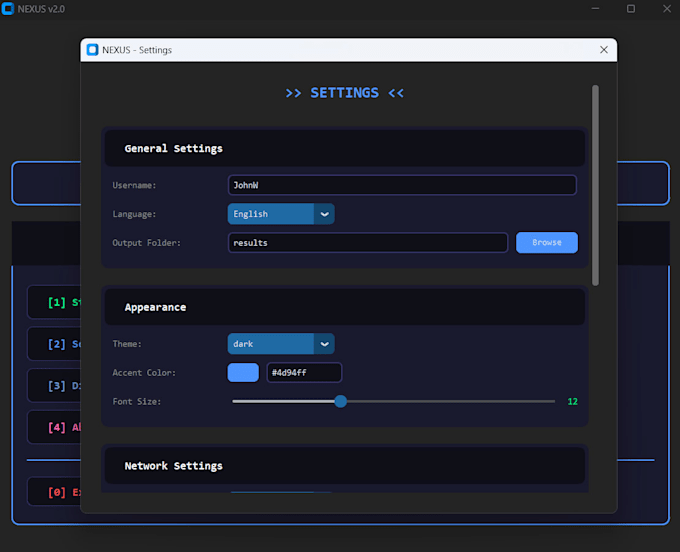
Task: Click the Username input field
Action: [402, 185]
